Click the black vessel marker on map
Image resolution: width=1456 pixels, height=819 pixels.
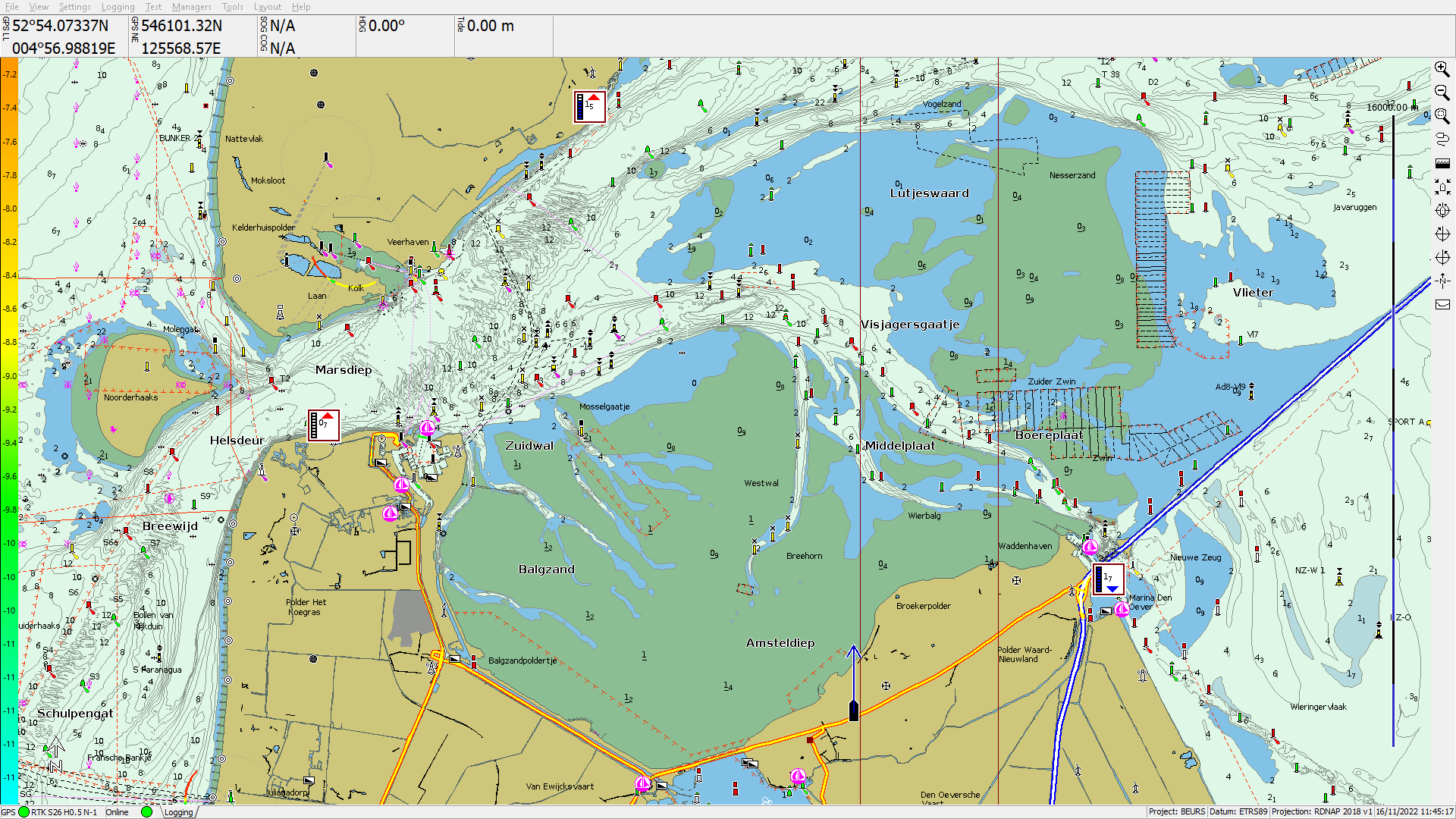pos(853,711)
